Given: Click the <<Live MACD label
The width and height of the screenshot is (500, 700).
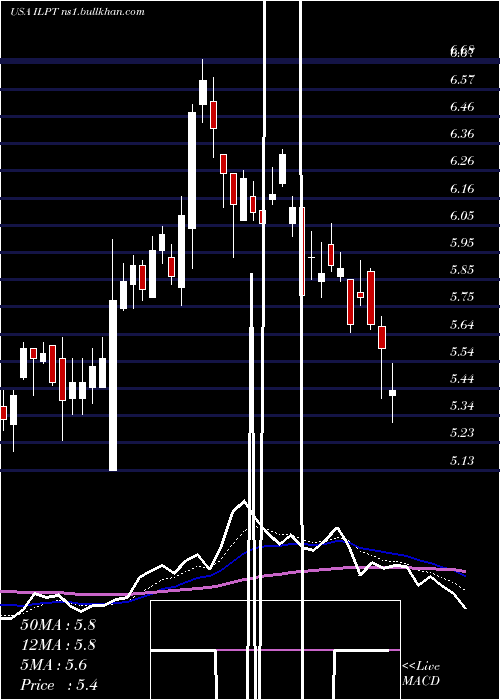Looking at the screenshot, I should pos(421,673).
